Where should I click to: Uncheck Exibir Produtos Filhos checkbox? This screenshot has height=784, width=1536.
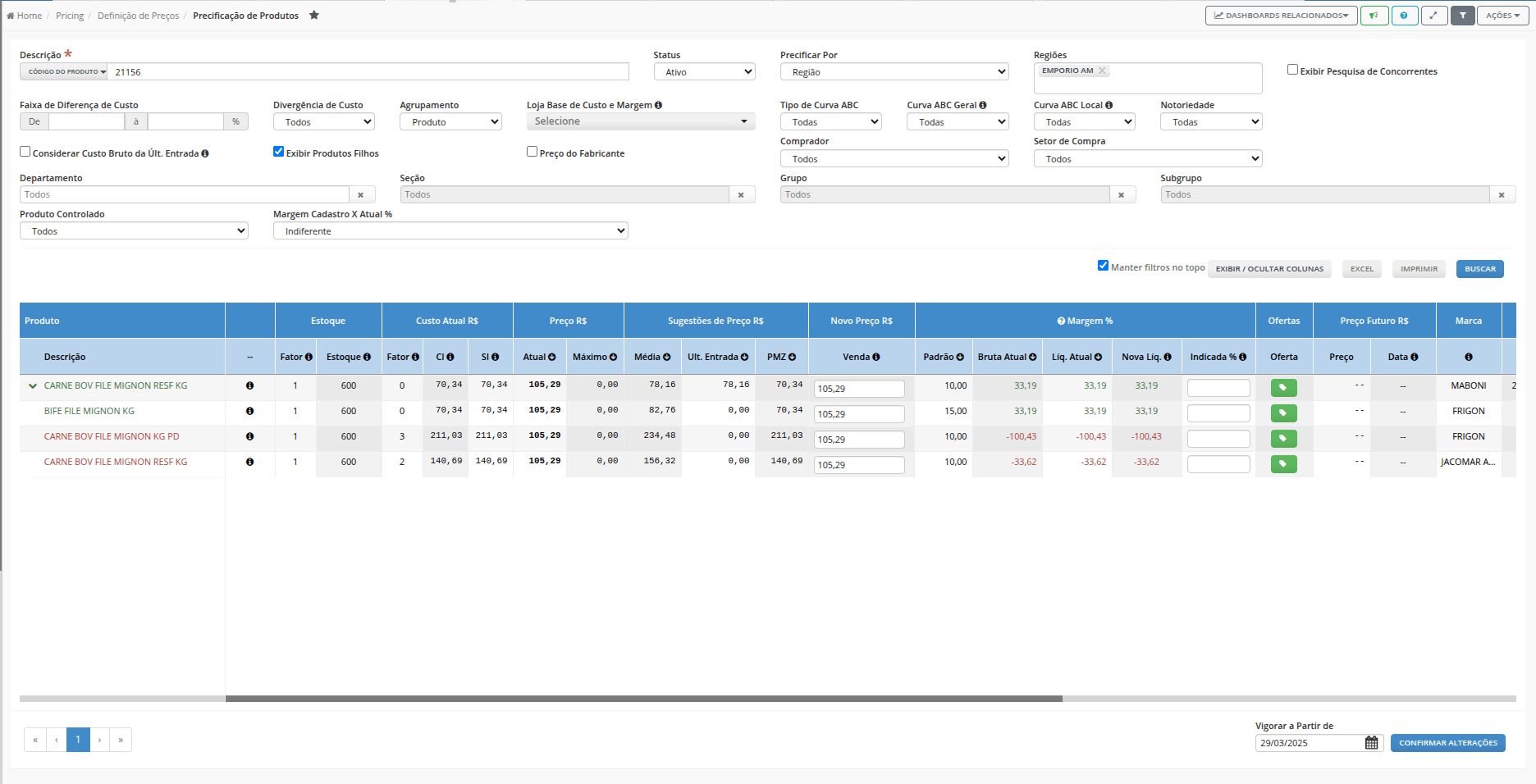click(x=278, y=152)
